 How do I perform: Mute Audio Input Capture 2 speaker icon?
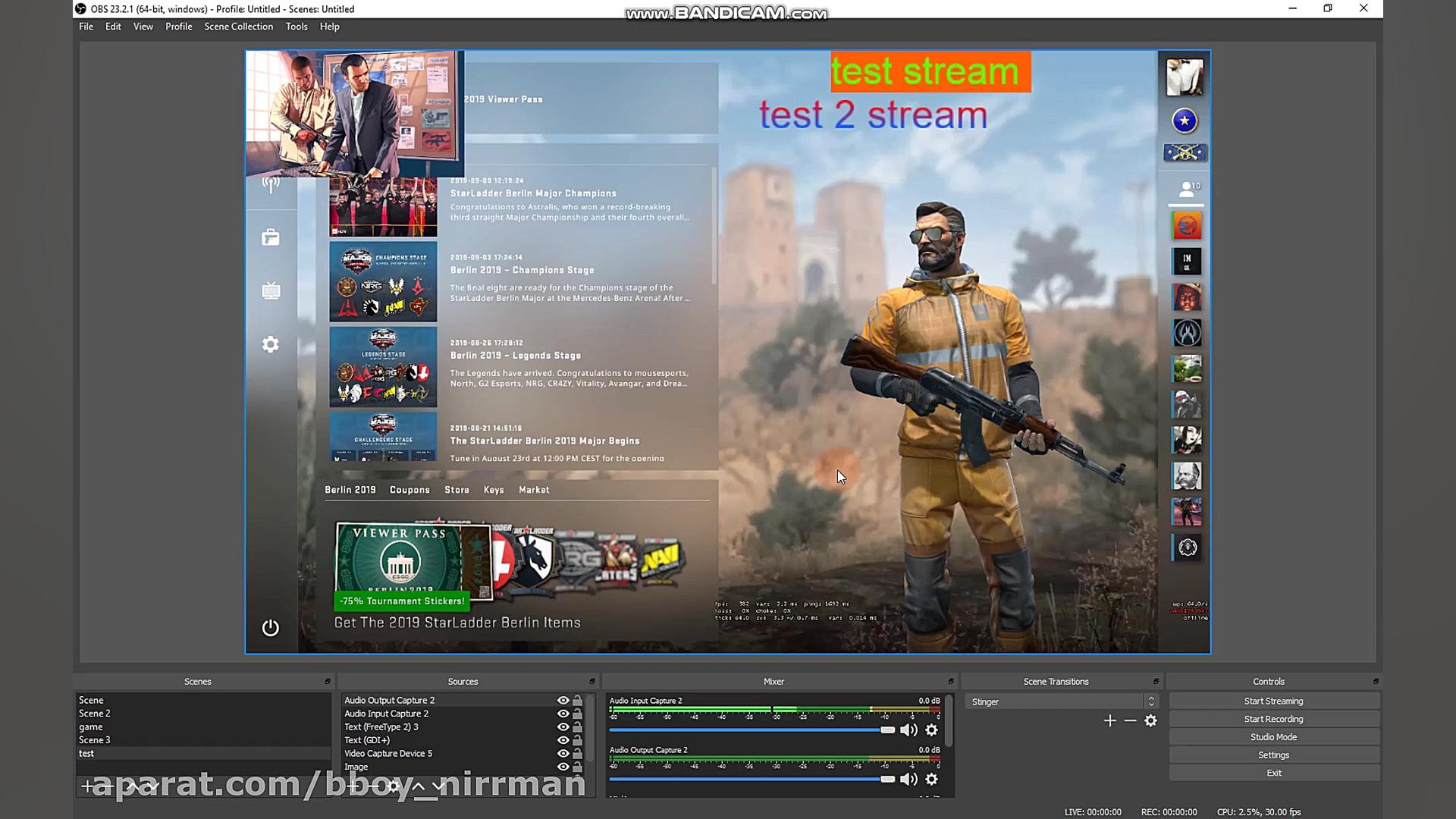(908, 730)
